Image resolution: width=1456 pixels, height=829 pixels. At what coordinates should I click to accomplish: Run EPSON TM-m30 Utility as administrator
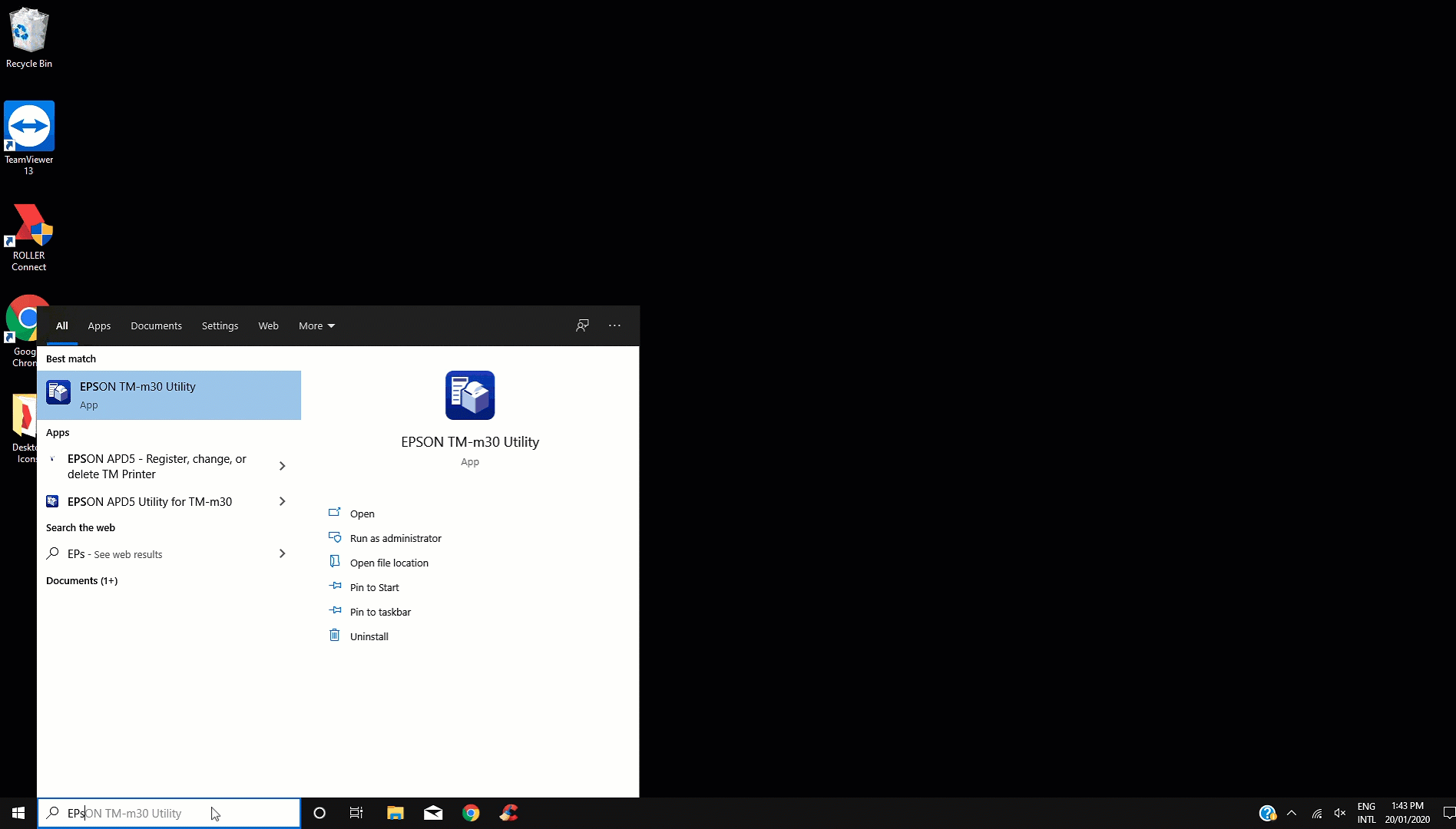(x=395, y=537)
